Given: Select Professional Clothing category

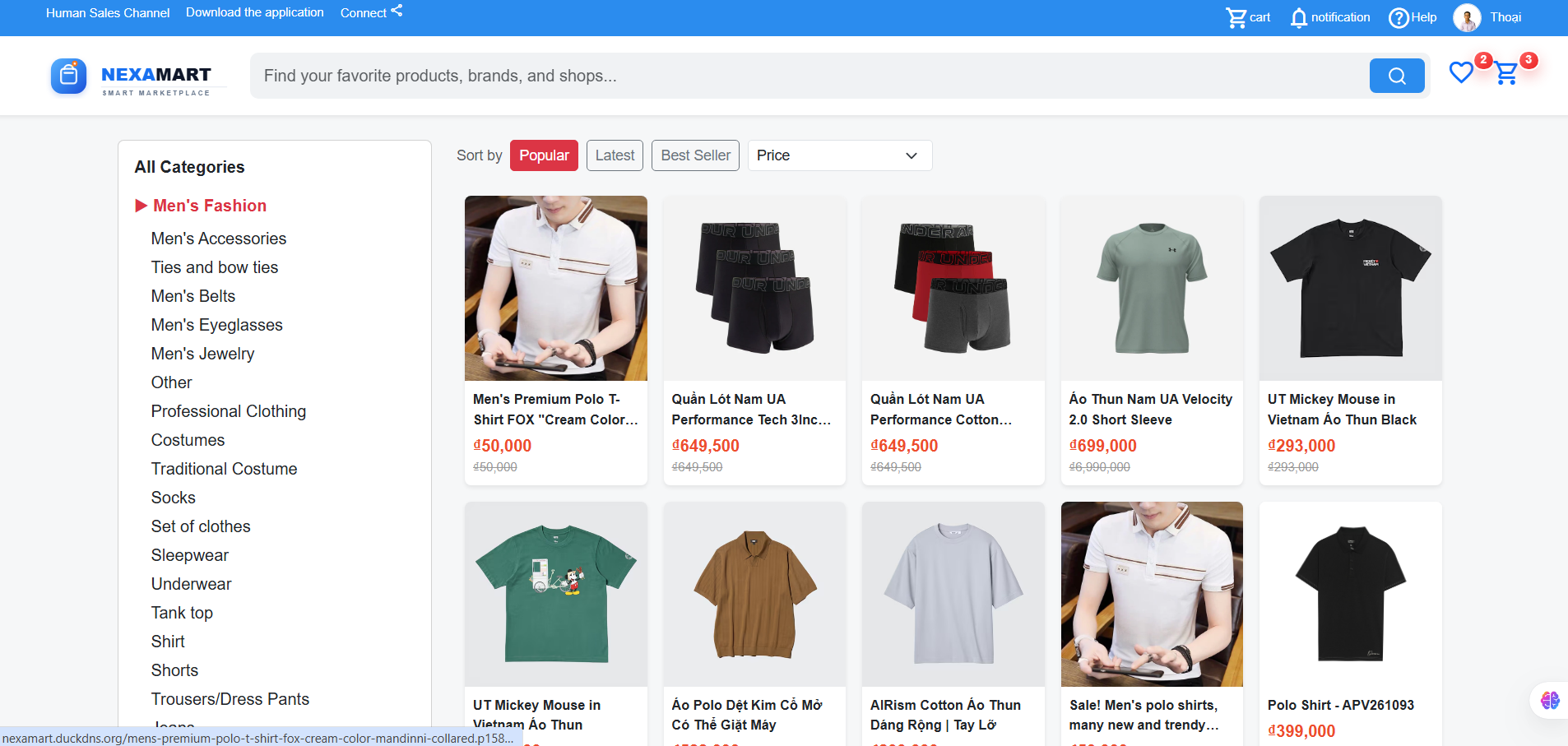Looking at the screenshot, I should point(229,411).
